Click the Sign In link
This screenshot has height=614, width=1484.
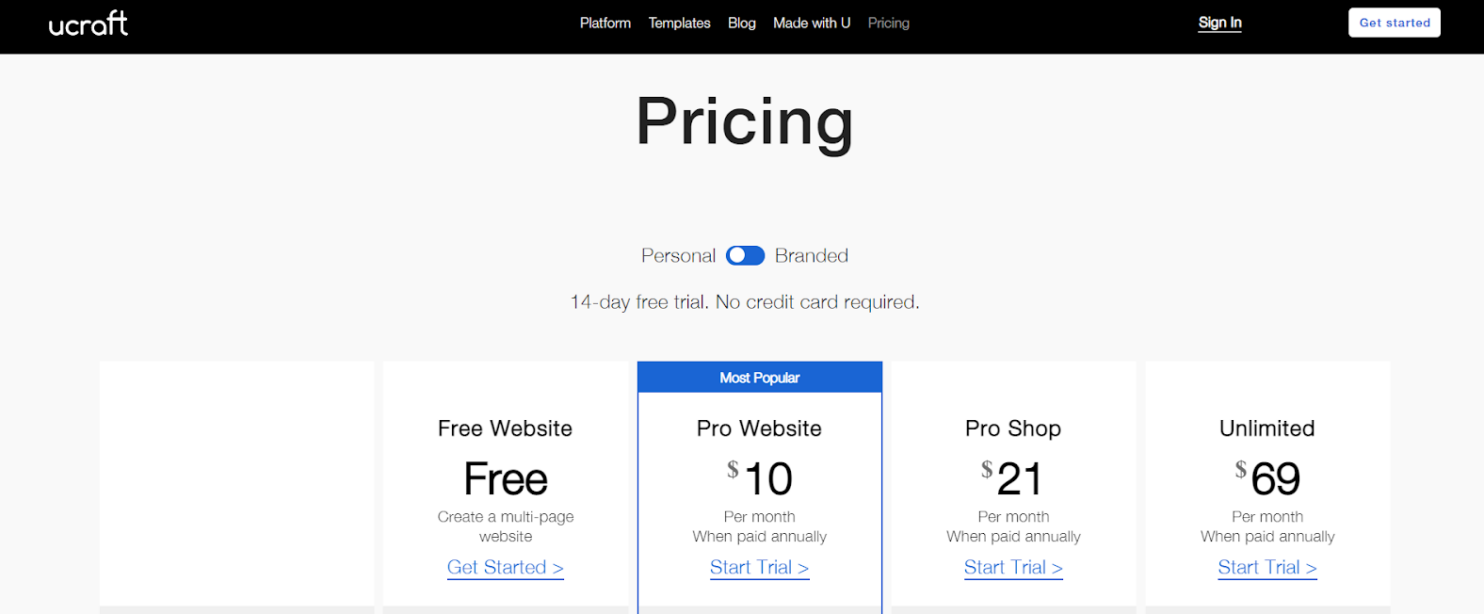click(1219, 22)
